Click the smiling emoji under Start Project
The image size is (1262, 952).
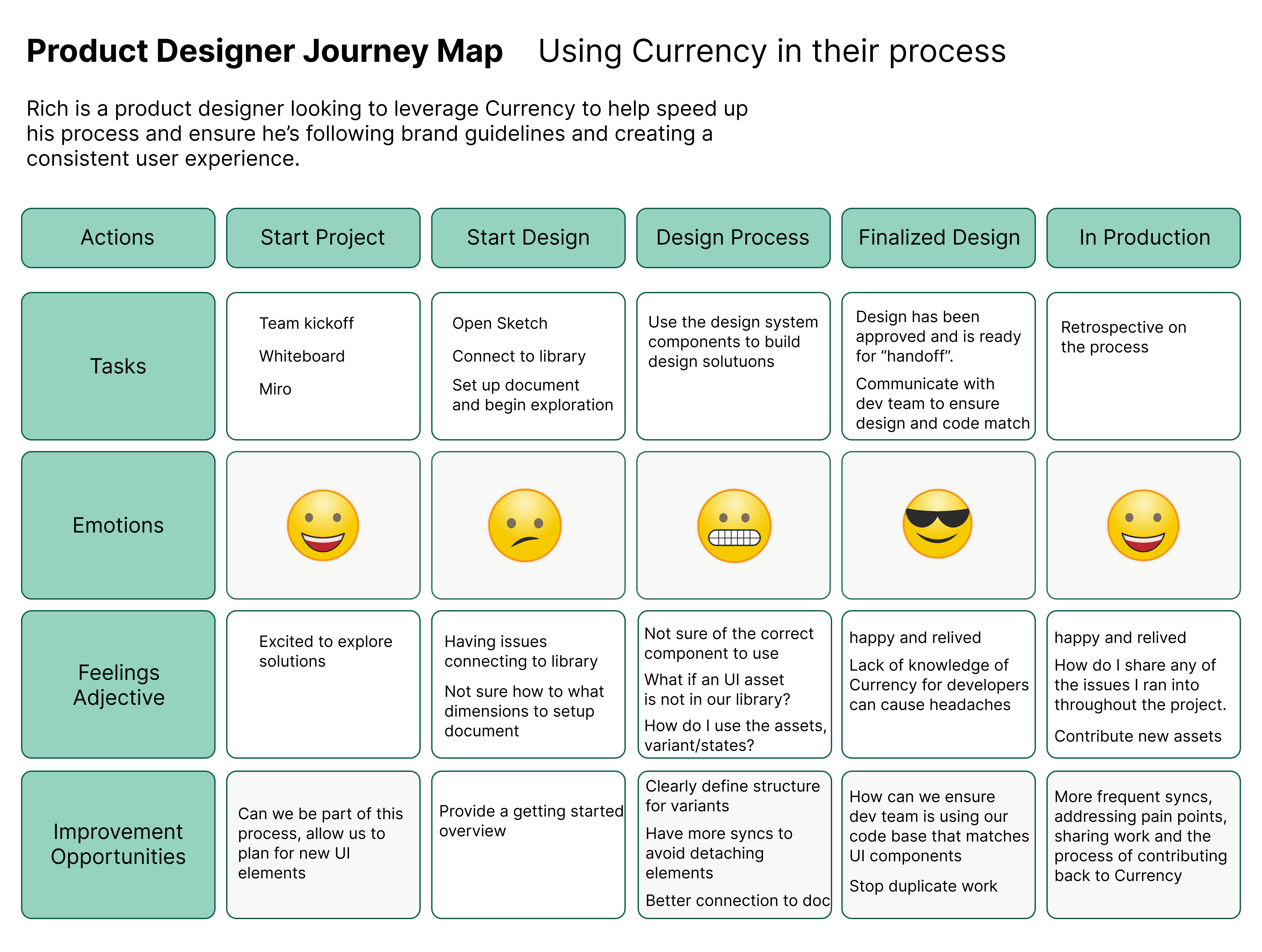click(323, 525)
